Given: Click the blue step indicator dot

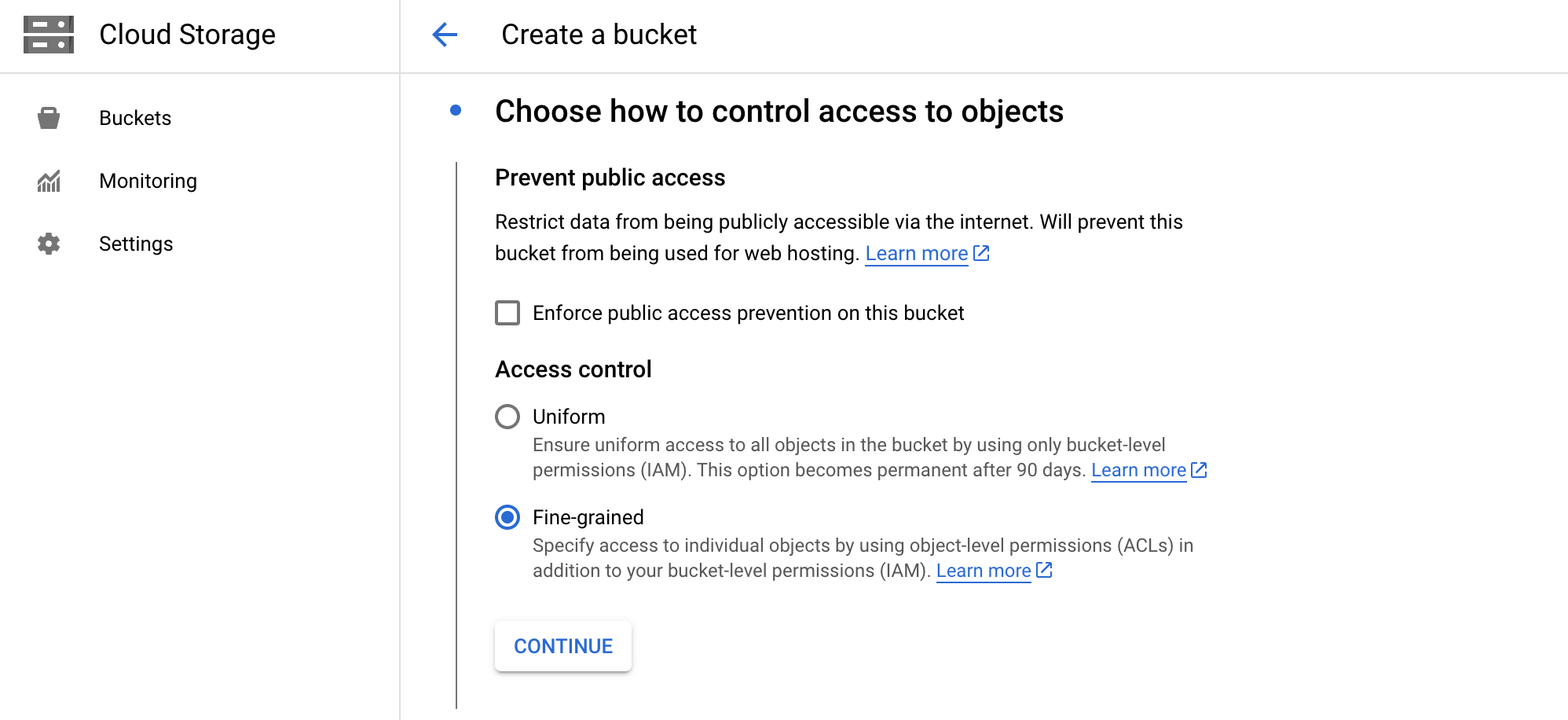Looking at the screenshot, I should point(457,112).
